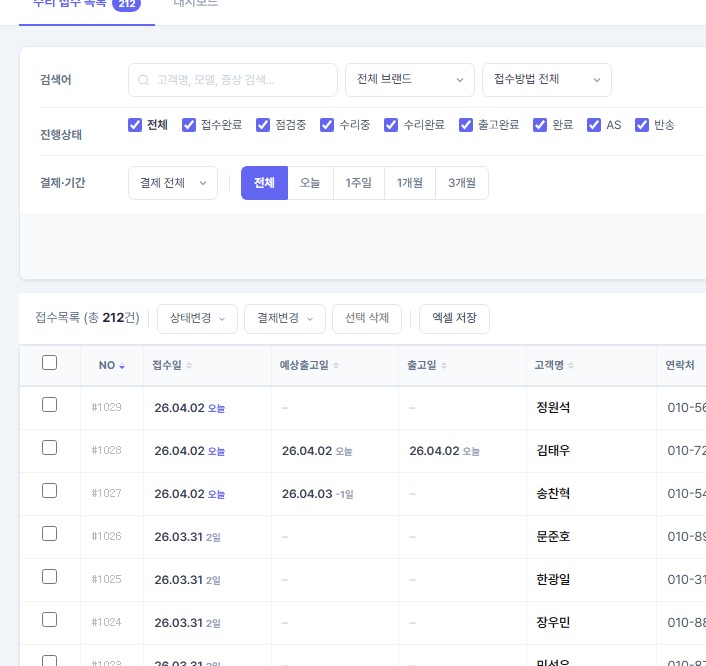This screenshot has width=706, height=666.
Task: Open the 상태변경 dropdown menu
Action: 197,319
